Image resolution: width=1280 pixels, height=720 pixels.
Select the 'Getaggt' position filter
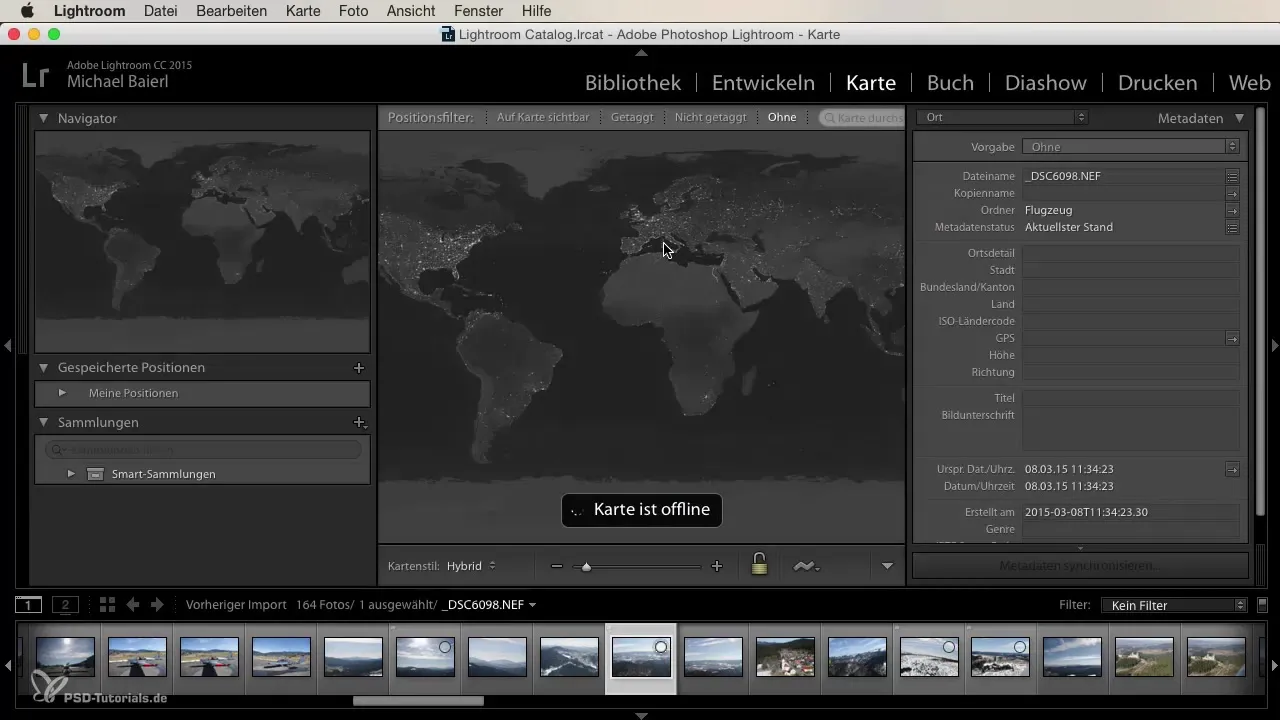tap(632, 117)
